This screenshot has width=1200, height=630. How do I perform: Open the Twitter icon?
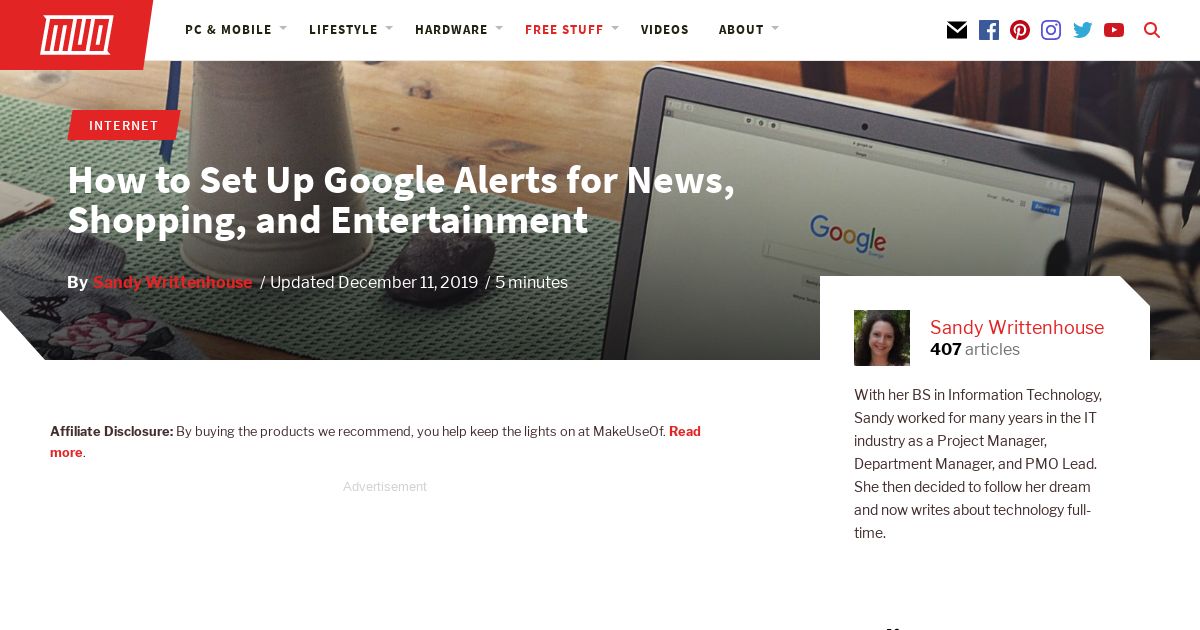point(1082,30)
